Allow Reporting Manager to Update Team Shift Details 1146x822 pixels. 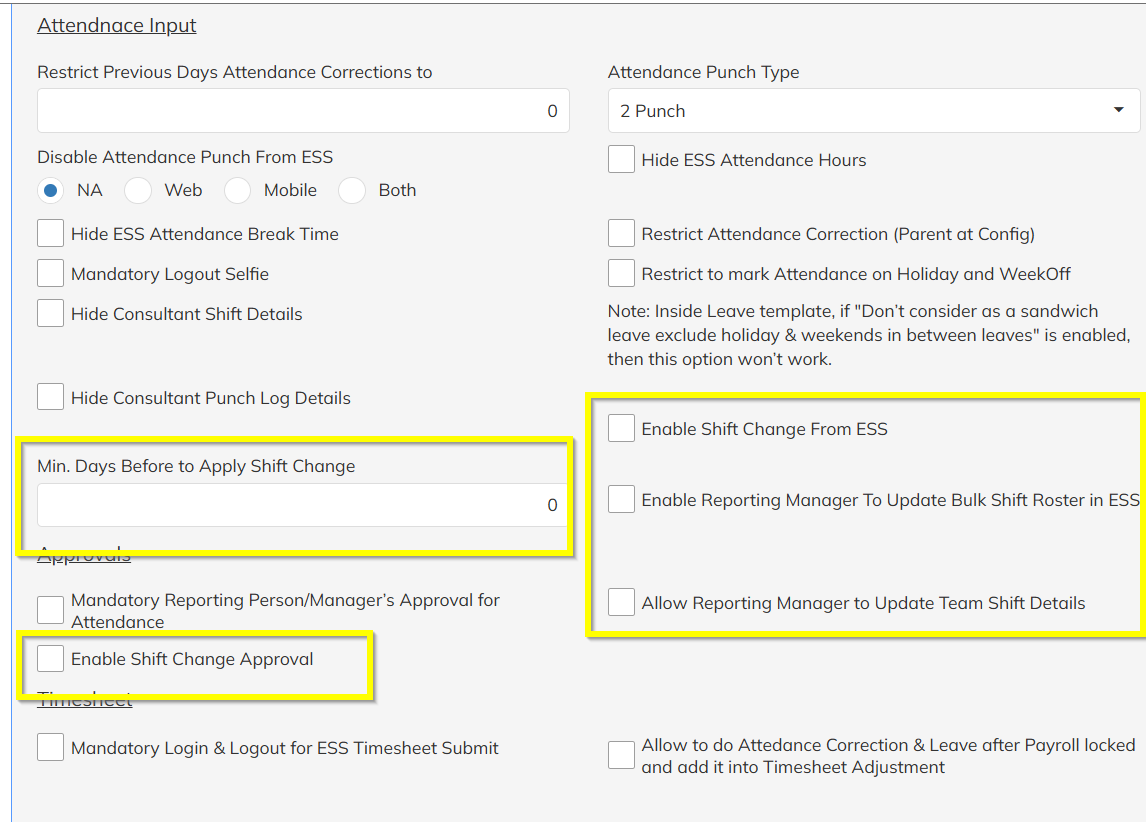[x=621, y=603]
